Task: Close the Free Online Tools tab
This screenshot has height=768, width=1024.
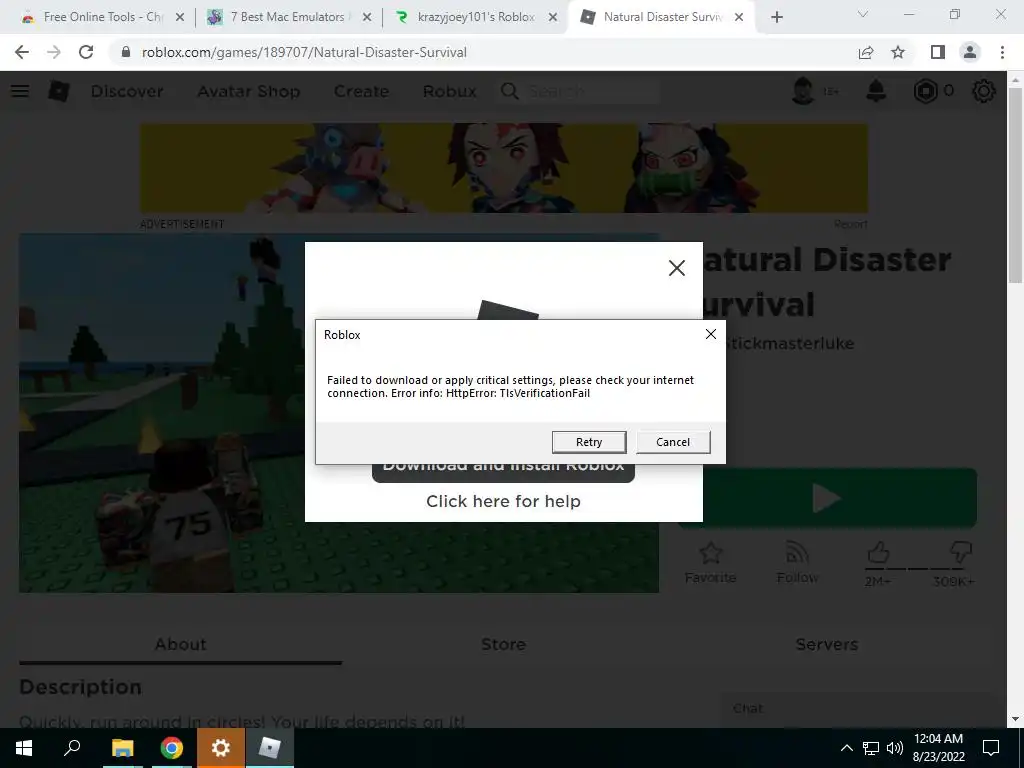Action: pyautogui.click(x=180, y=18)
